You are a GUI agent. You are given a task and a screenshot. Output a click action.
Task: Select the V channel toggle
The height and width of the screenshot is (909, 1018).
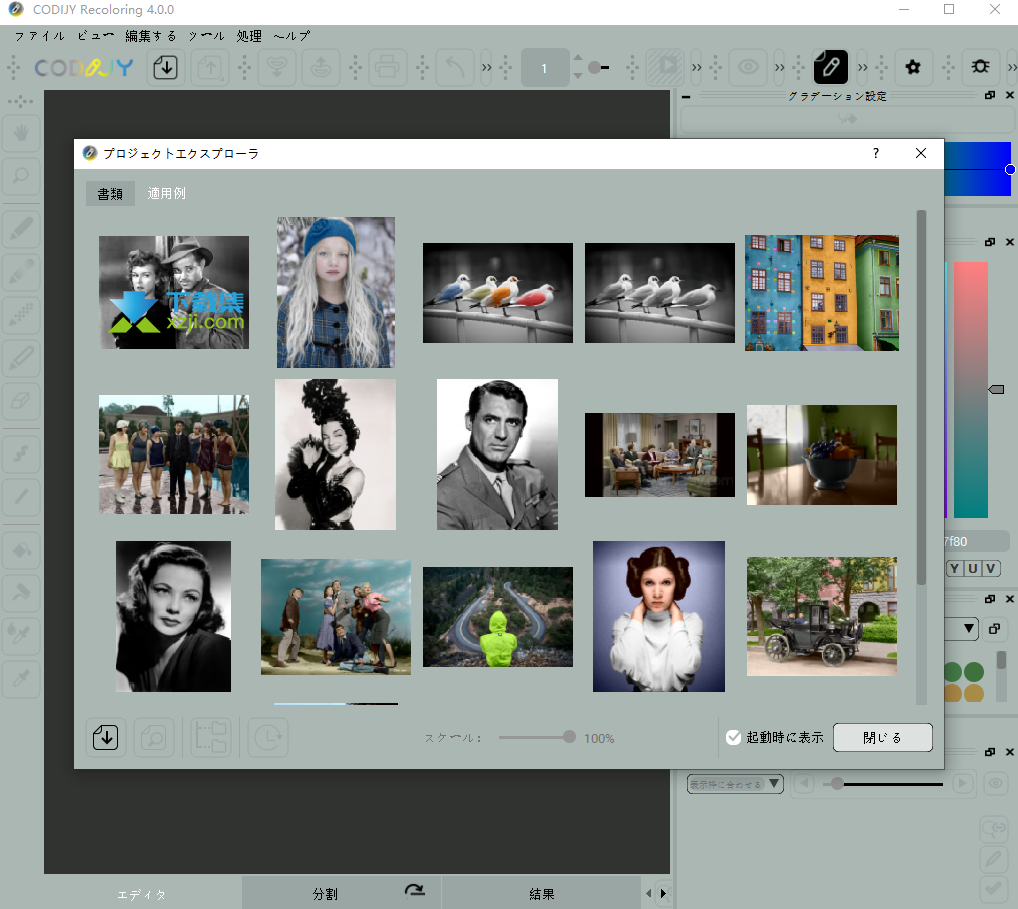(991, 569)
